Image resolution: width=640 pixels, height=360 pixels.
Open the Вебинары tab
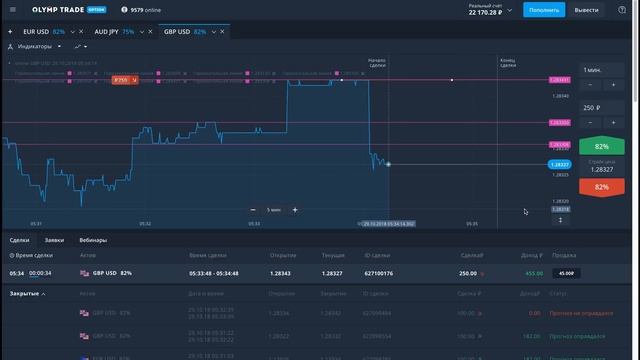point(93,240)
